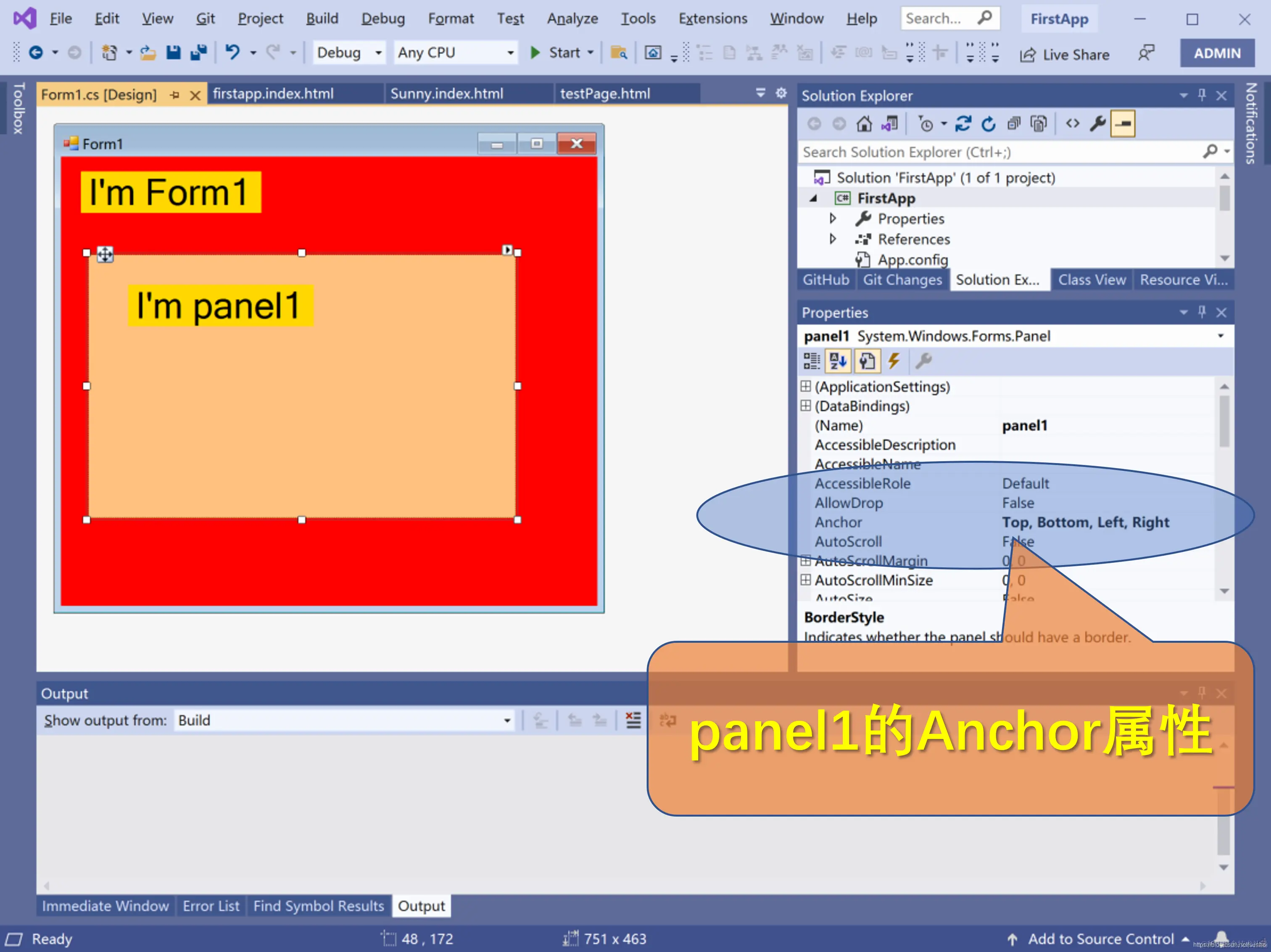Toggle the Alphabetical sort in Properties
The height and width of the screenshot is (952, 1271).
[x=838, y=361]
